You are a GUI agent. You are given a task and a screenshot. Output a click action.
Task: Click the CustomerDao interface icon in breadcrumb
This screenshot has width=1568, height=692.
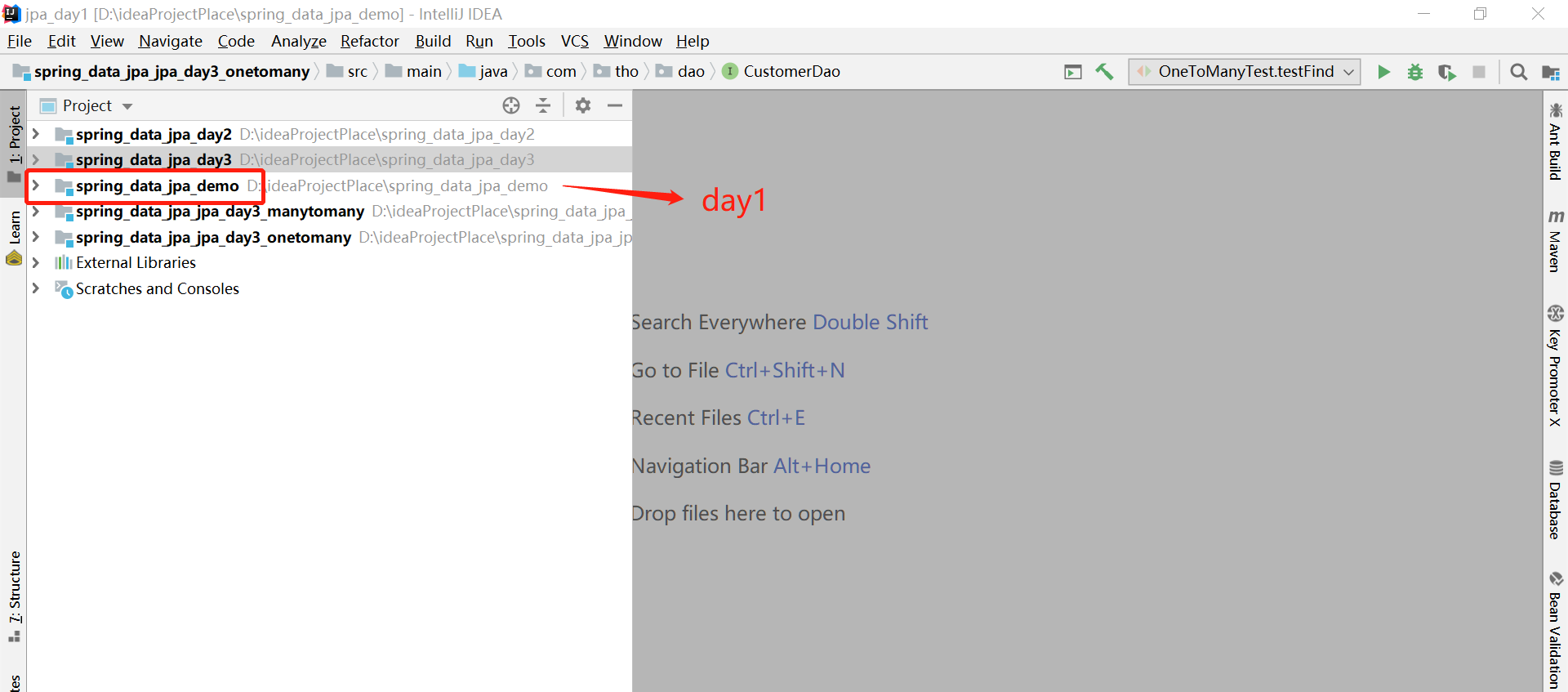pyautogui.click(x=730, y=72)
